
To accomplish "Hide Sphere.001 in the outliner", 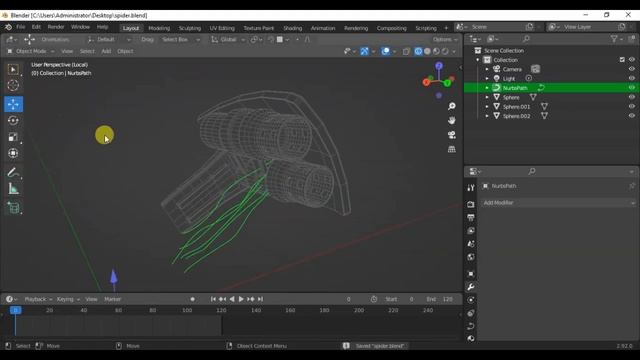I will coord(631,107).
